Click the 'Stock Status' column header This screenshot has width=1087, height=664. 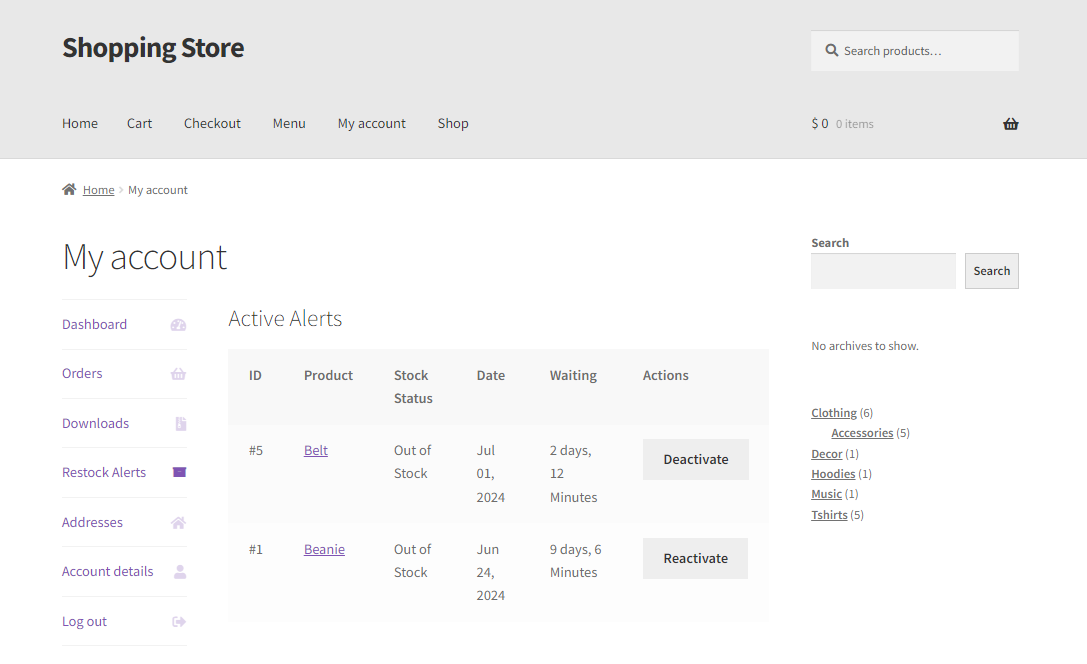[413, 387]
